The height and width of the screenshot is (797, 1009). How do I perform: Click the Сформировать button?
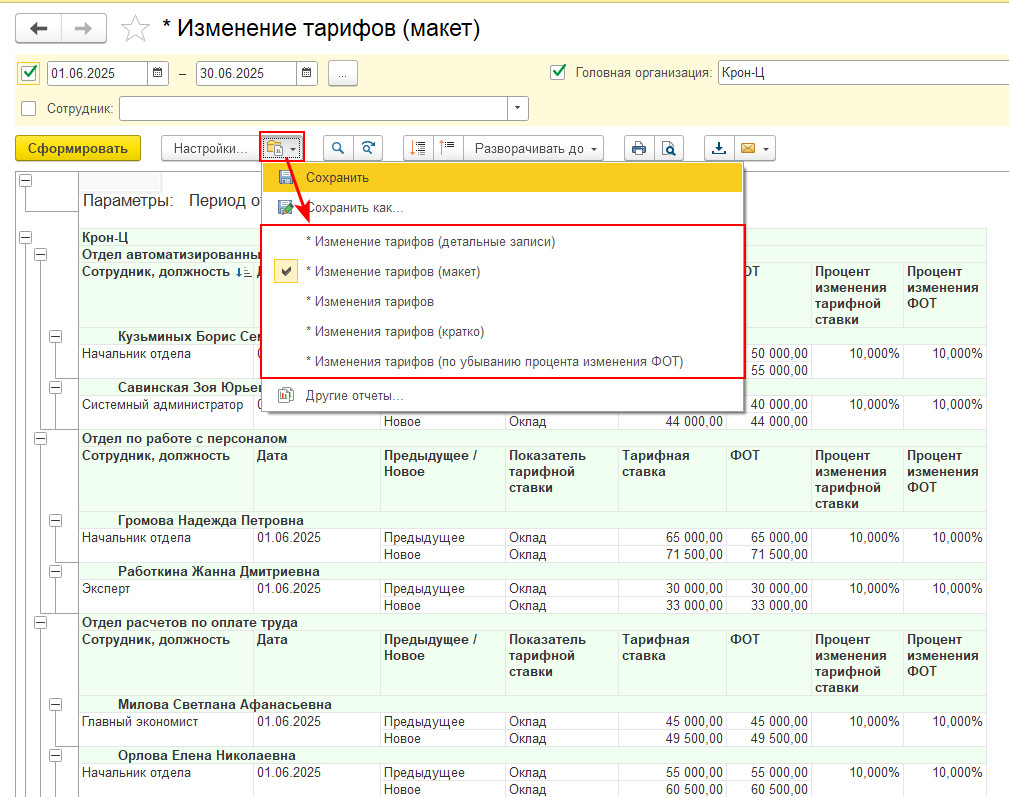click(x=78, y=149)
